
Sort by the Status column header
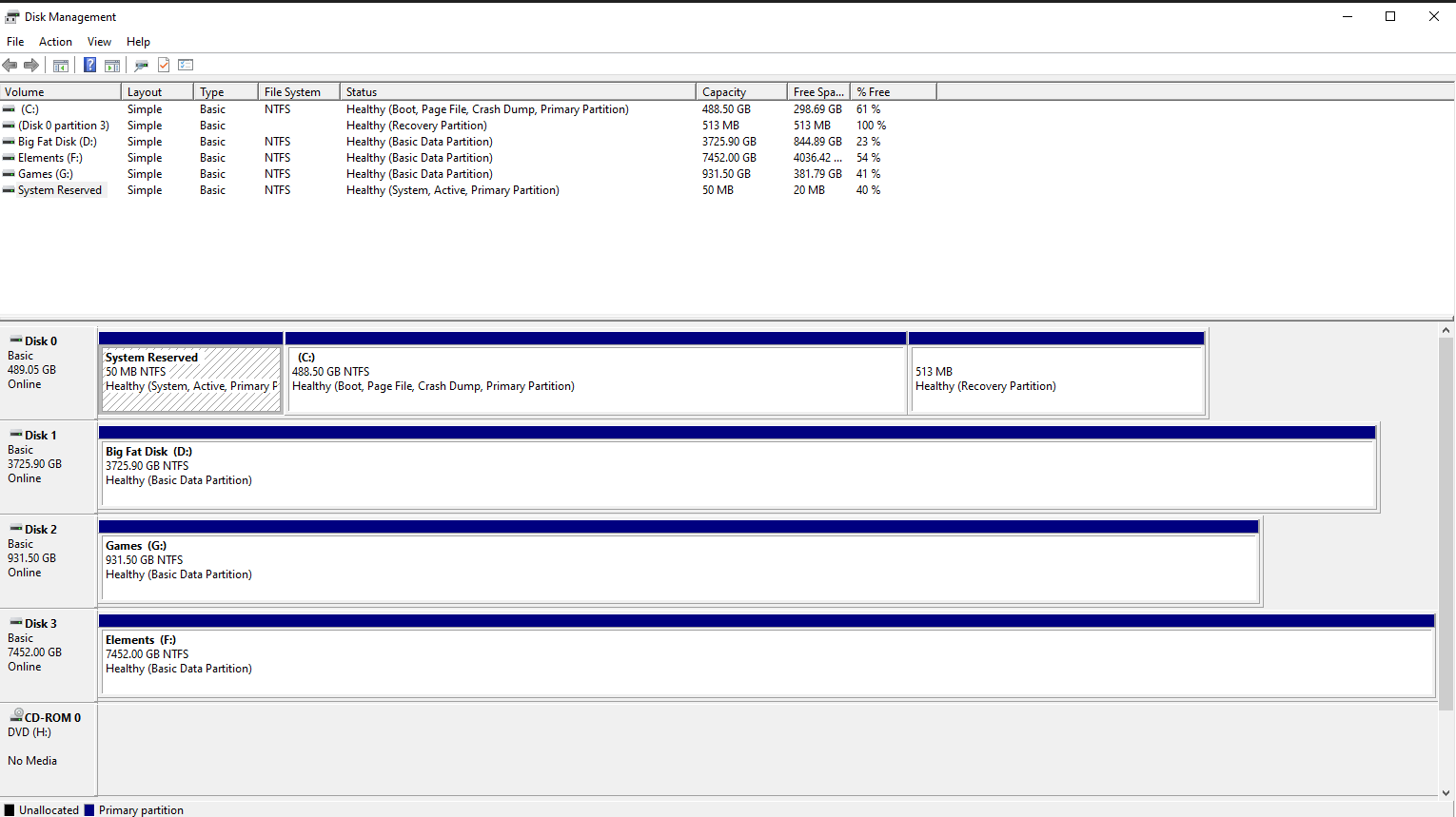click(518, 92)
